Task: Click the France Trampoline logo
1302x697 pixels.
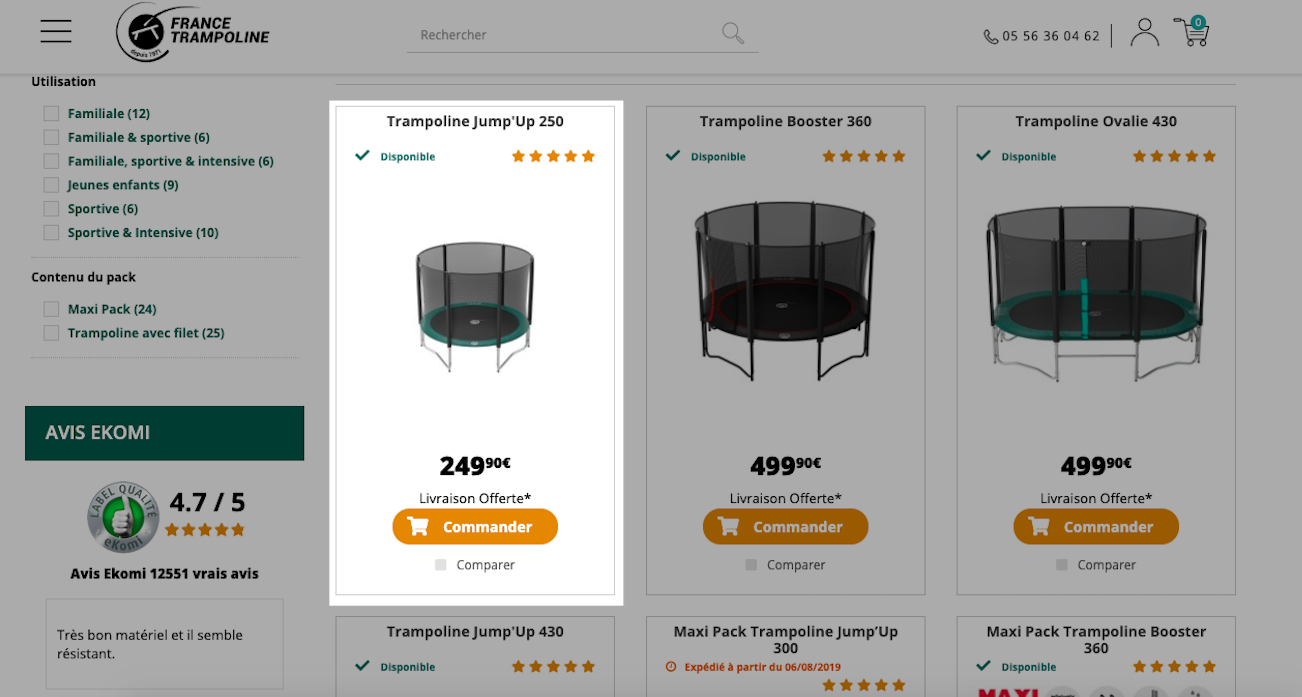Action: click(x=193, y=32)
